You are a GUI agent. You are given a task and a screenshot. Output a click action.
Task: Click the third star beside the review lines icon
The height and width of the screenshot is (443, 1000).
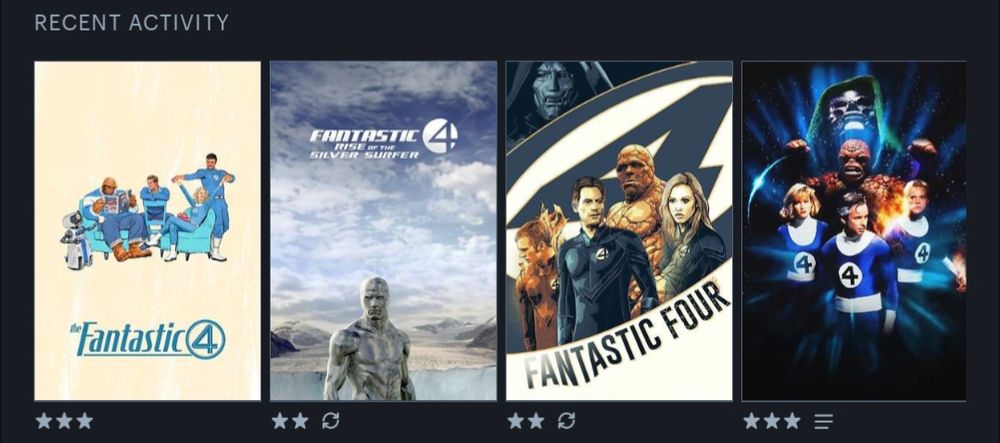pos(793,421)
